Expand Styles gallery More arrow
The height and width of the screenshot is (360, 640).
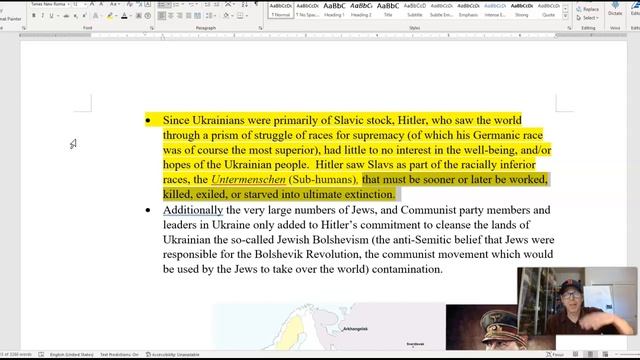click(x=565, y=16)
